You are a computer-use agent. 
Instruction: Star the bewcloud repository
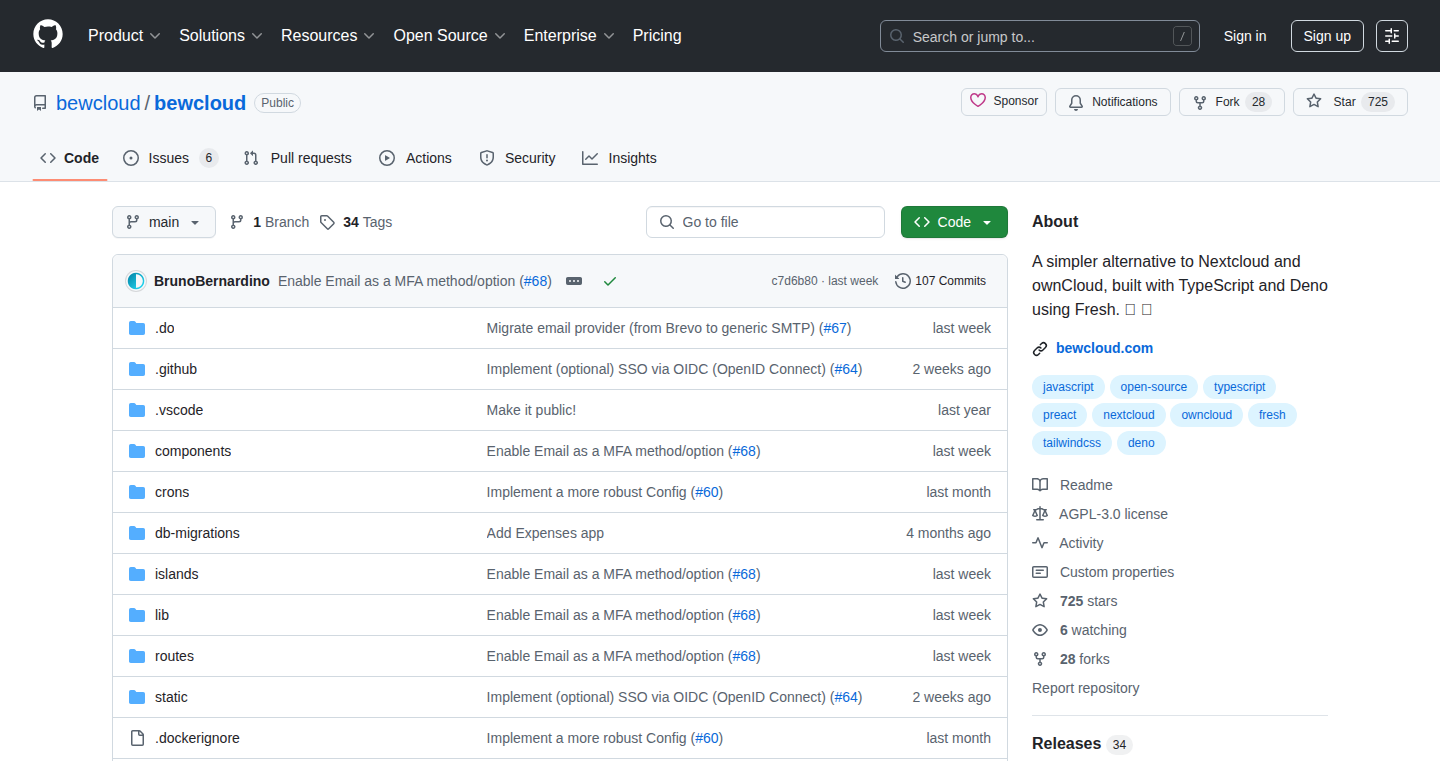(1350, 102)
